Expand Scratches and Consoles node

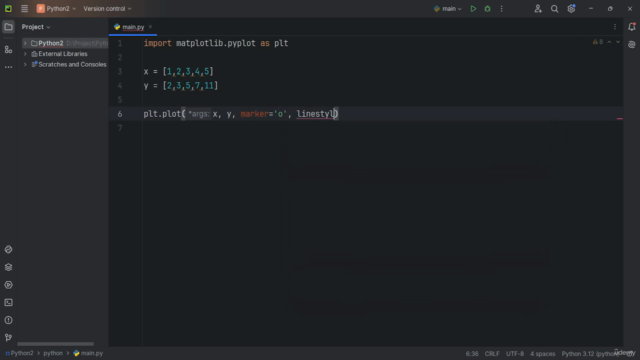(25, 64)
